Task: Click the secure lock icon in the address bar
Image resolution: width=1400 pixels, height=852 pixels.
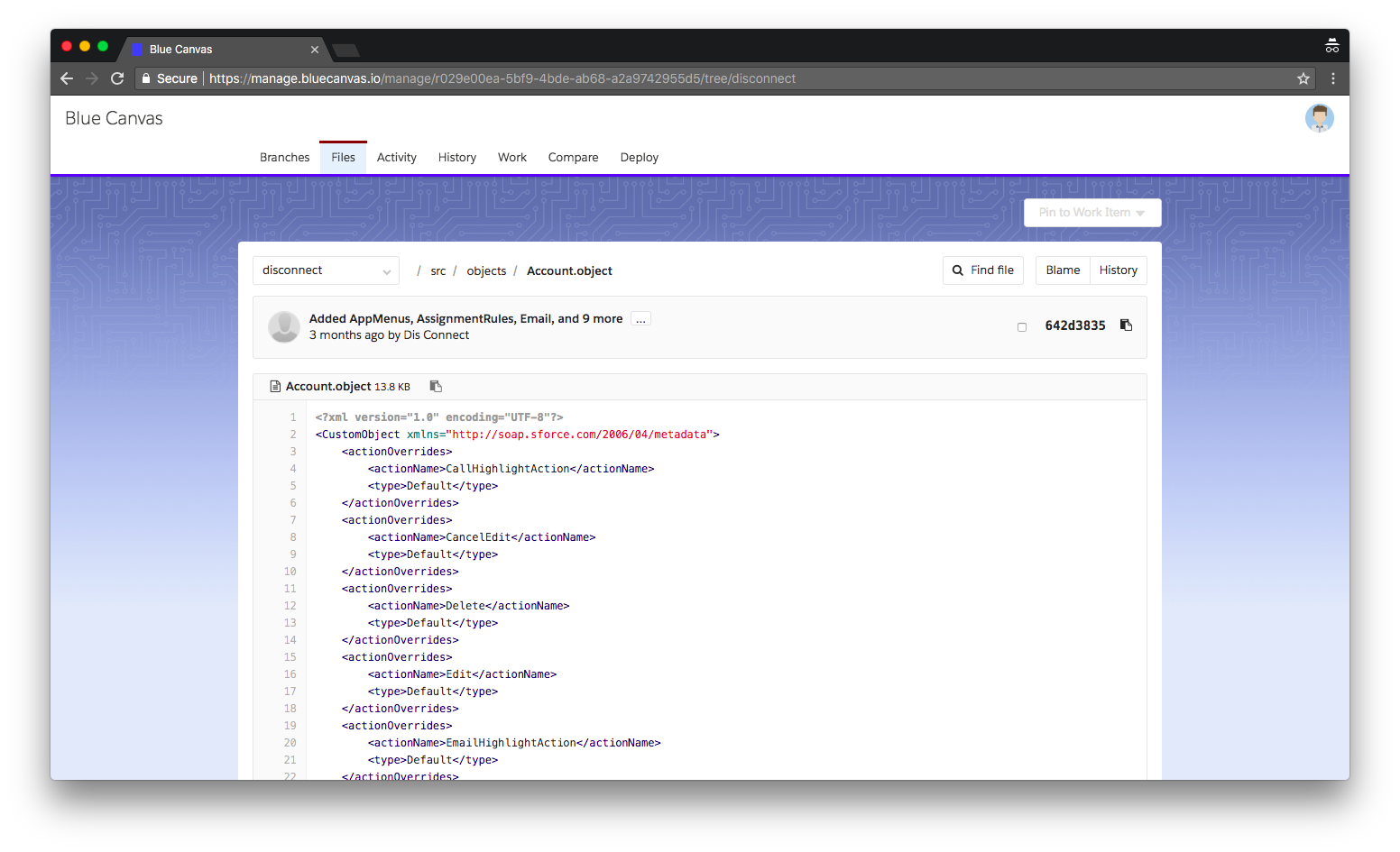Action: pyautogui.click(x=146, y=78)
